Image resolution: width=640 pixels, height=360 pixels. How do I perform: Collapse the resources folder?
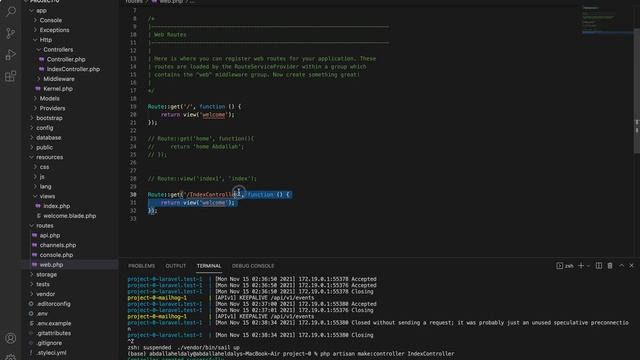point(31,157)
